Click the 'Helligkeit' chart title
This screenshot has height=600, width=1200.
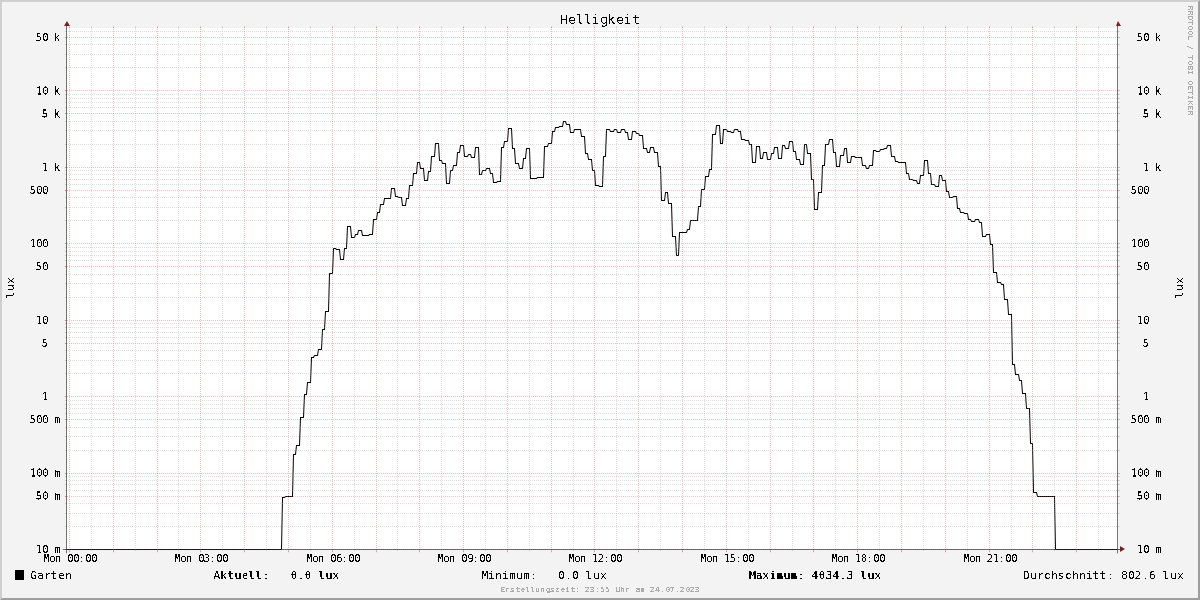coord(600,19)
